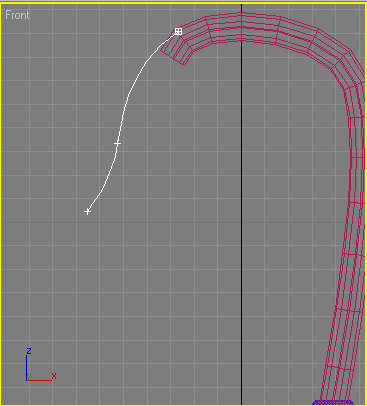The image size is (367, 406).
Task: Select the middle vertex of the white spline
Action: click(x=117, y=144)
